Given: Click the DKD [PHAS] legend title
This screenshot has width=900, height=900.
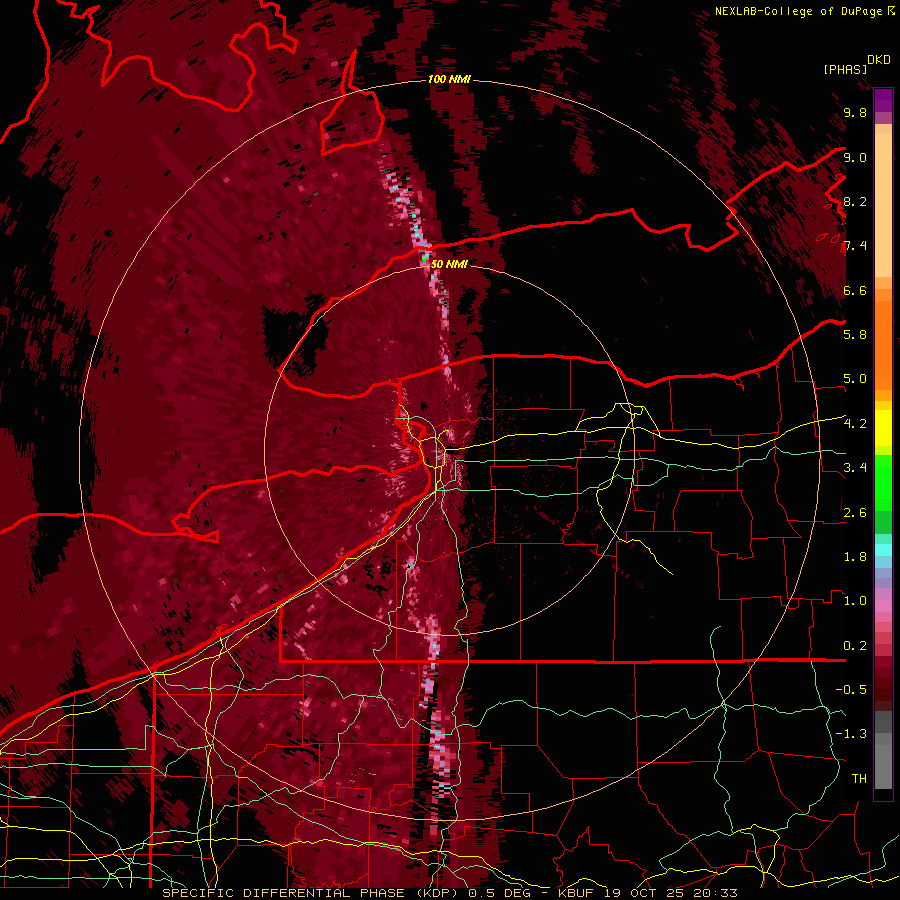Looking at the screenshot, I should (x=856, y=64).
